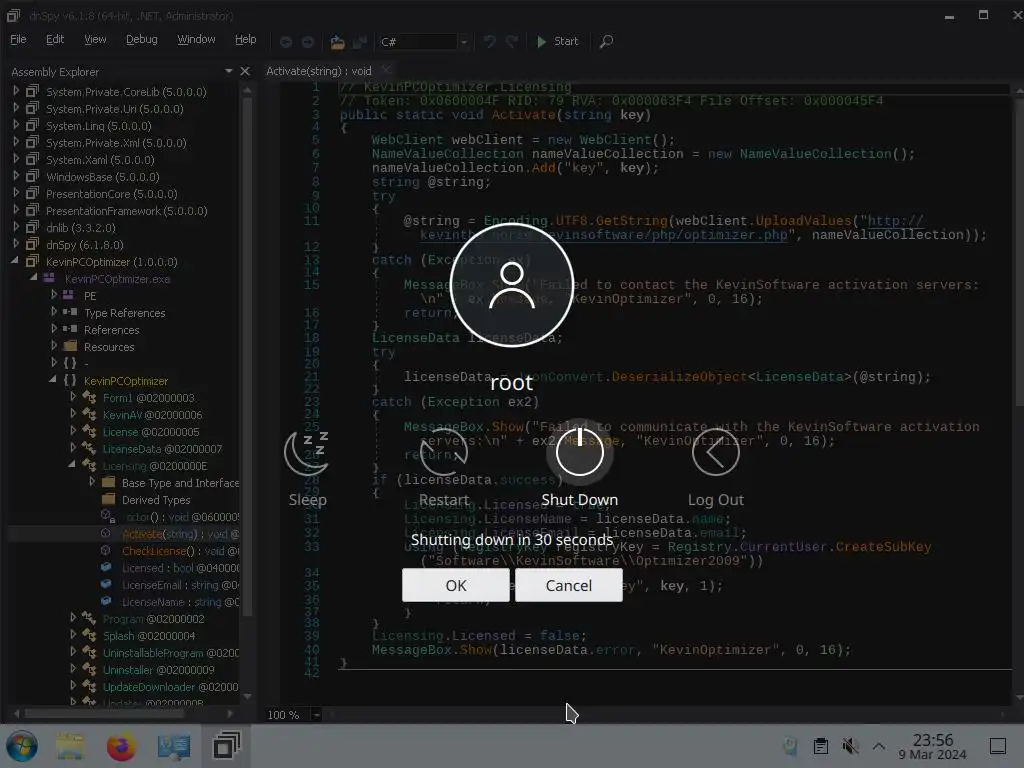Open the 100 % zoom level dropdown
Viewport: 1024px width, 768px height.
tap(315, 714)
